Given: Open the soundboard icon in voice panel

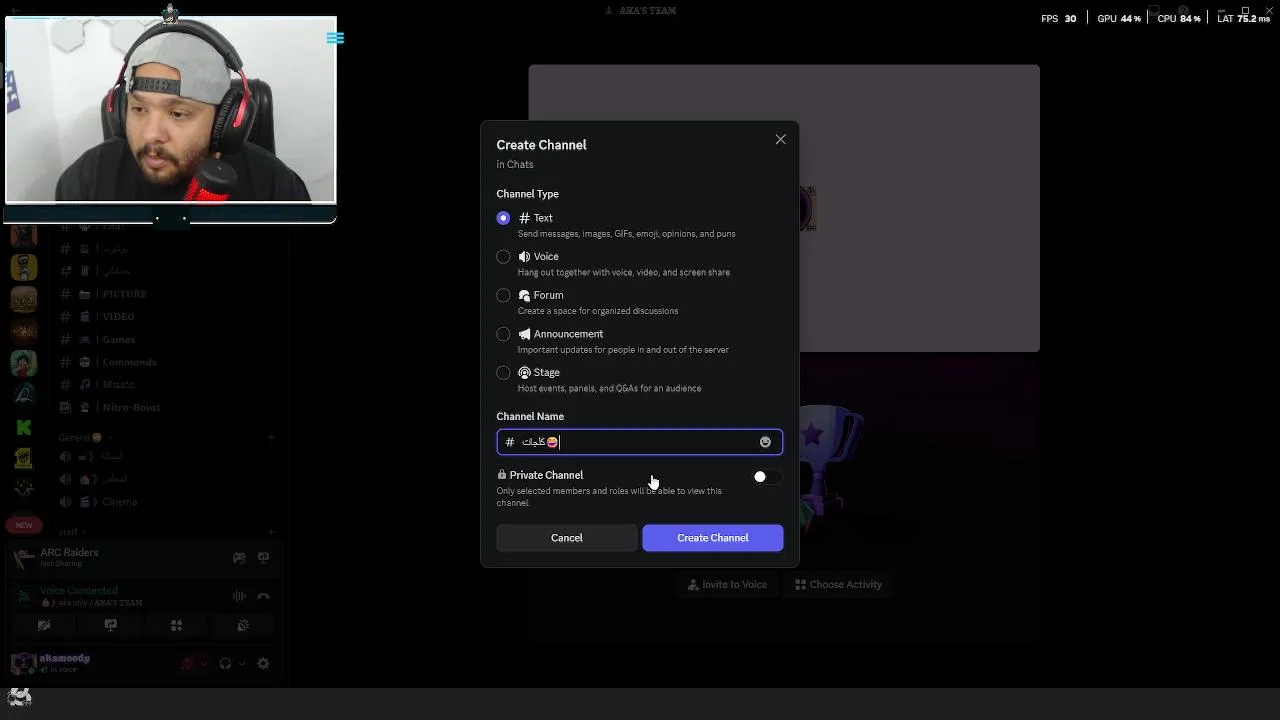Looking at the screenshot, I should pos(242,625).
